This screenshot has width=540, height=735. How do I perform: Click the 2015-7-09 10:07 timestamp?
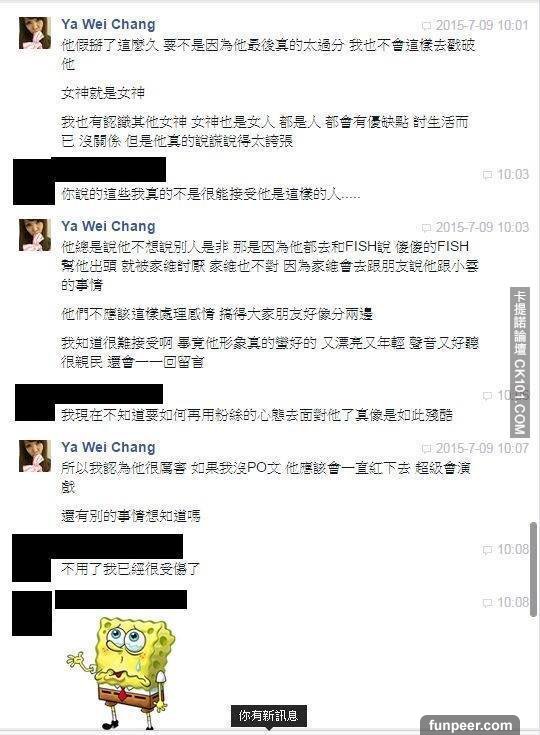coord(482,449)
